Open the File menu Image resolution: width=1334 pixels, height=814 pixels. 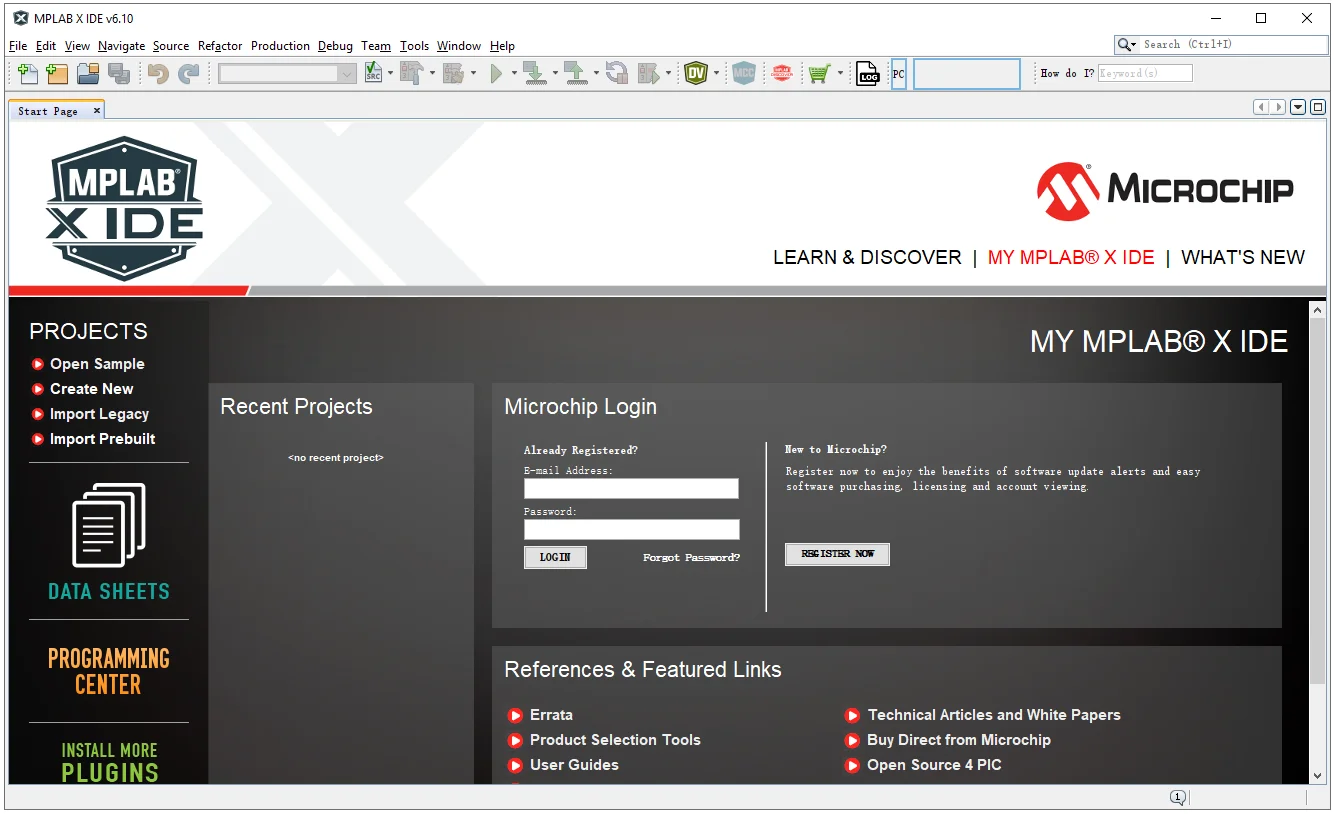point(18,46)
